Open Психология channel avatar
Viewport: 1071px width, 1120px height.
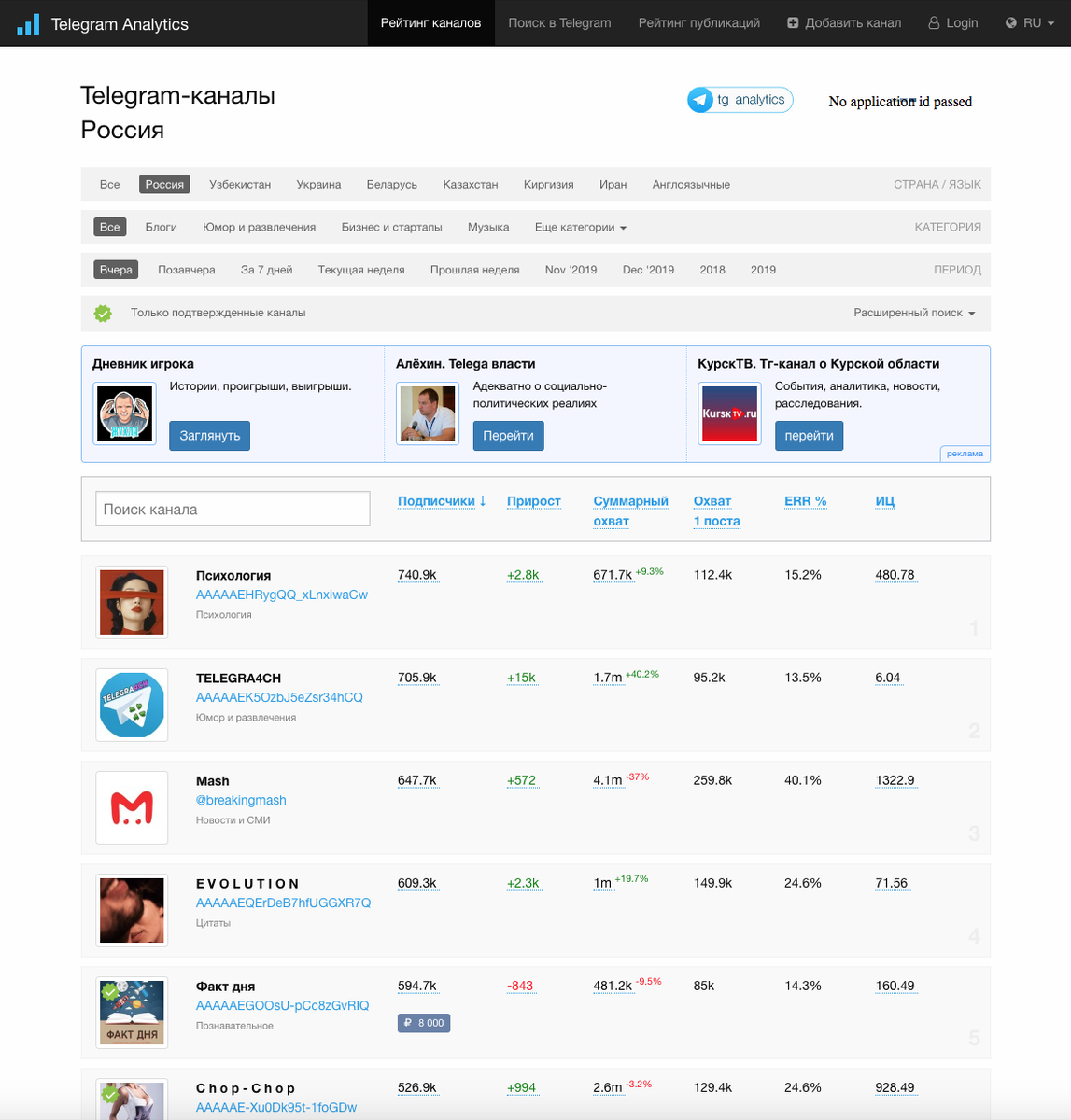[132, 602]
